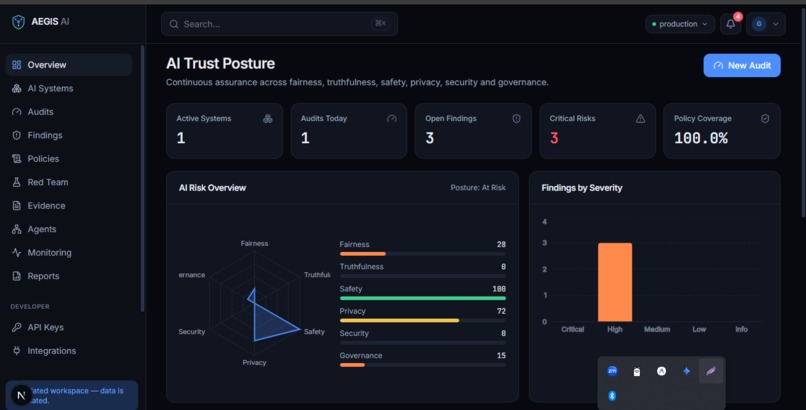The width and height of the screenshot is (806, 410).
Task: Open the Active Systems card
Action: [x=224, y=131]
